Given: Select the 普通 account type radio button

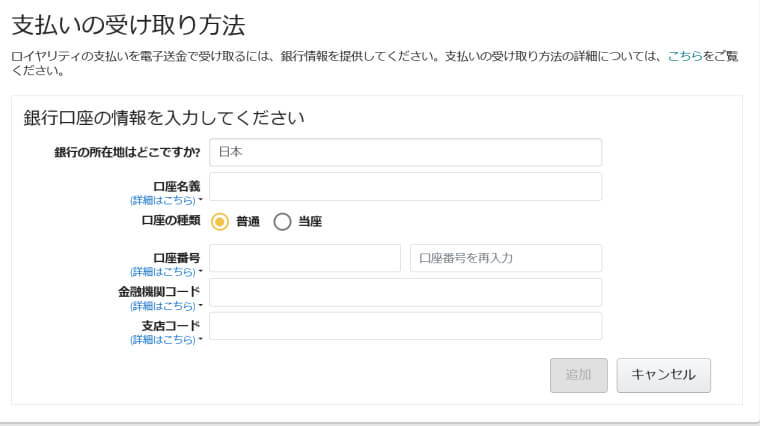Looking at the screenshot, I should tap(220, 222).
